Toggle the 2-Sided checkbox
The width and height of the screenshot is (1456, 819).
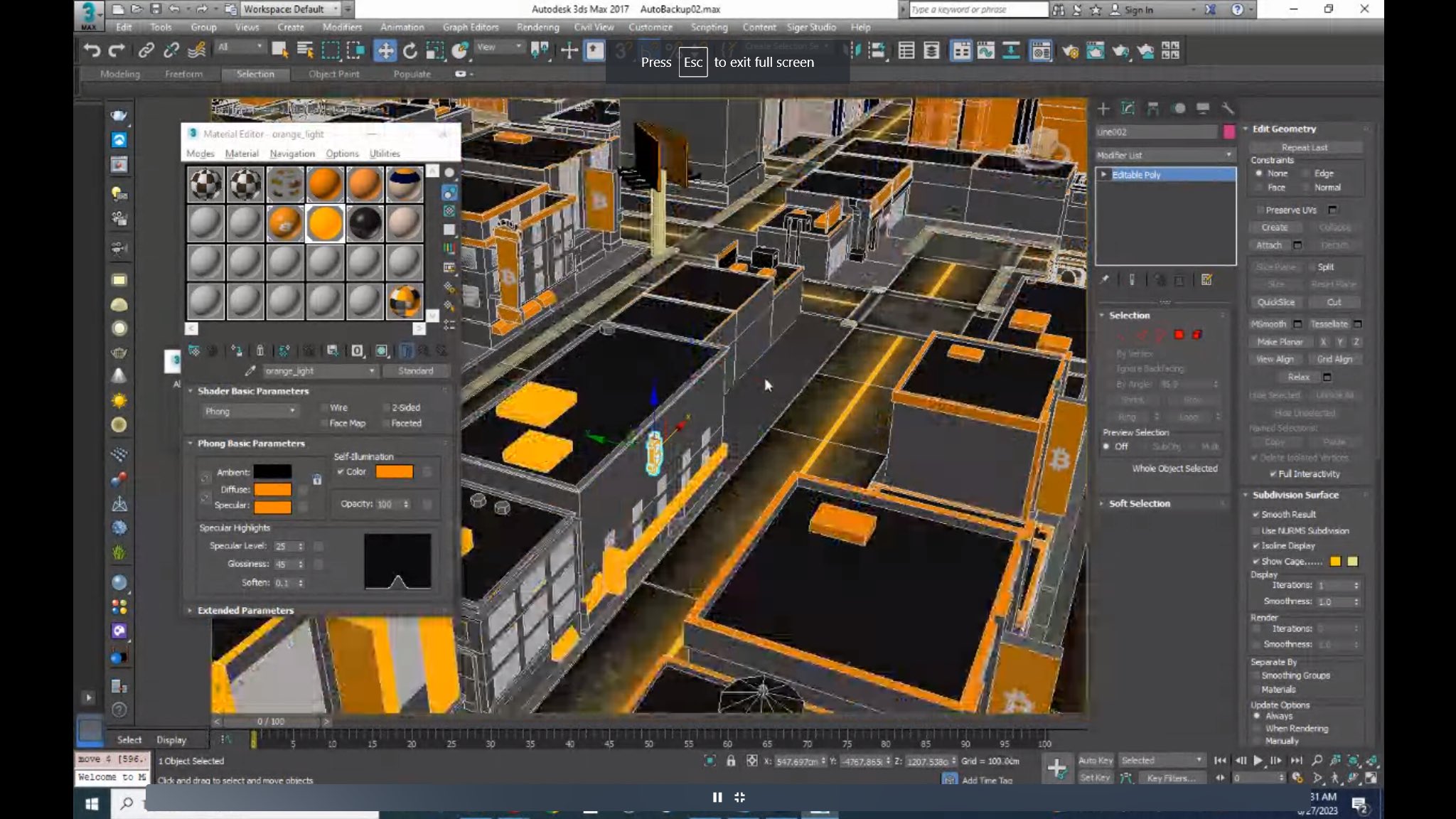pos(386,408)
